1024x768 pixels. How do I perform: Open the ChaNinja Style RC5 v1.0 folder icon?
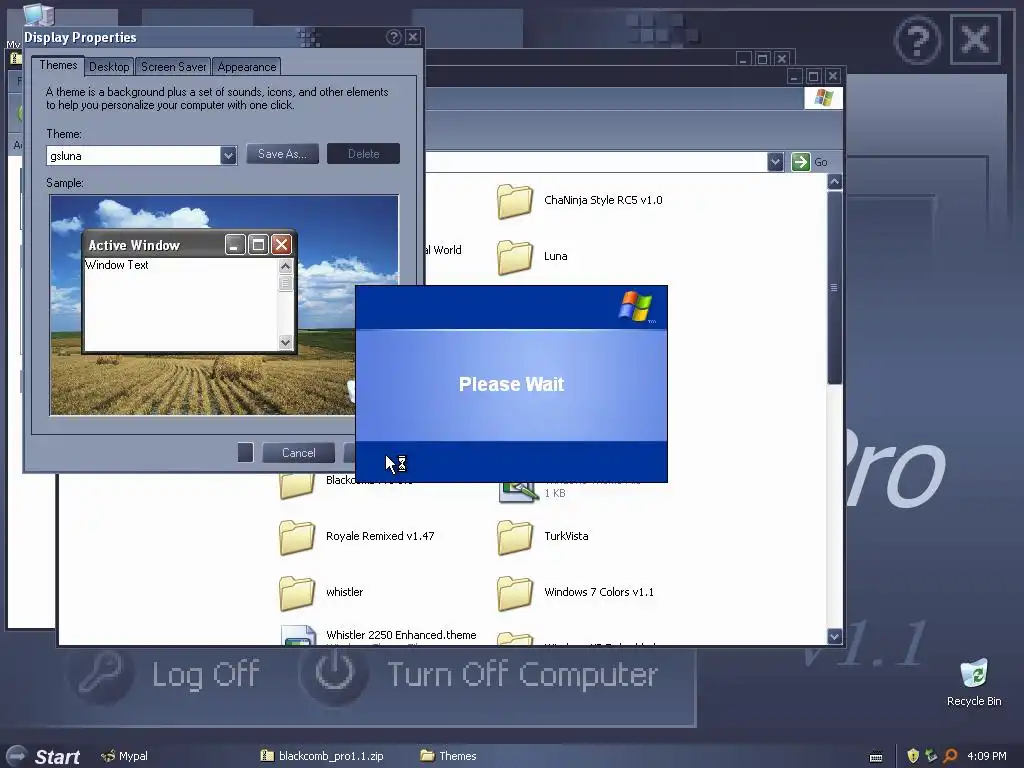tap(515, 200)
